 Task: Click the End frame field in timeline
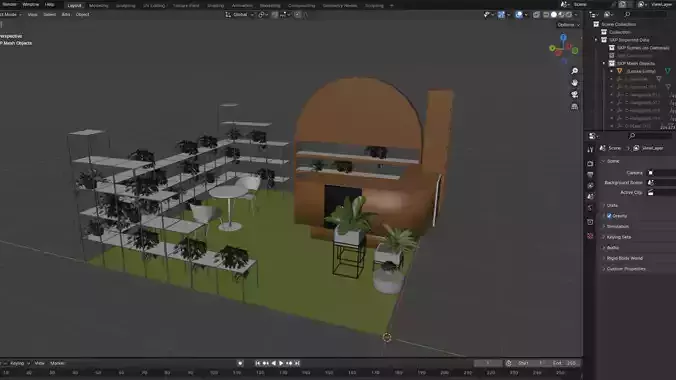(565, 363)
